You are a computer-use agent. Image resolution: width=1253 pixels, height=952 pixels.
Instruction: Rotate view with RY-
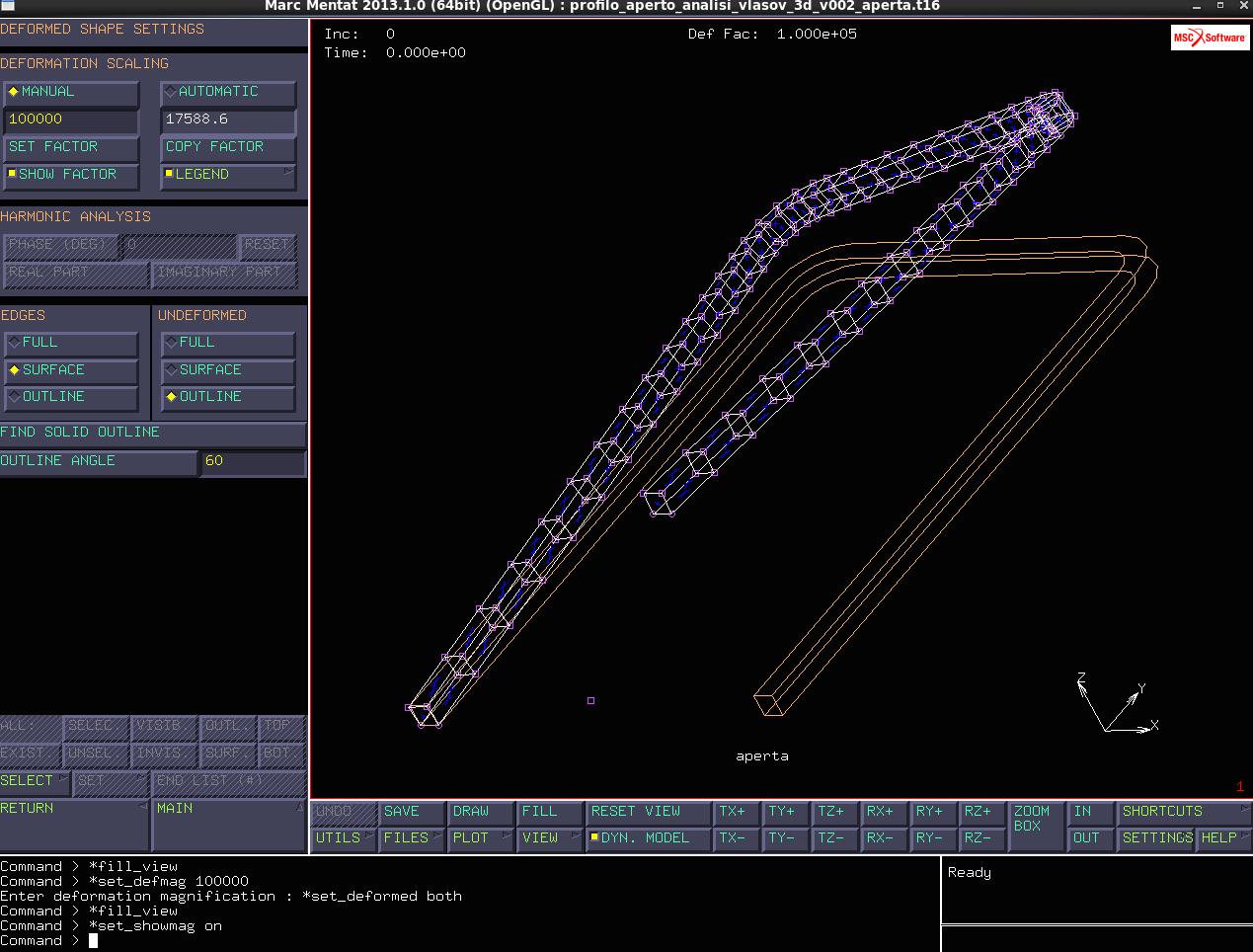tap(934, 838)
